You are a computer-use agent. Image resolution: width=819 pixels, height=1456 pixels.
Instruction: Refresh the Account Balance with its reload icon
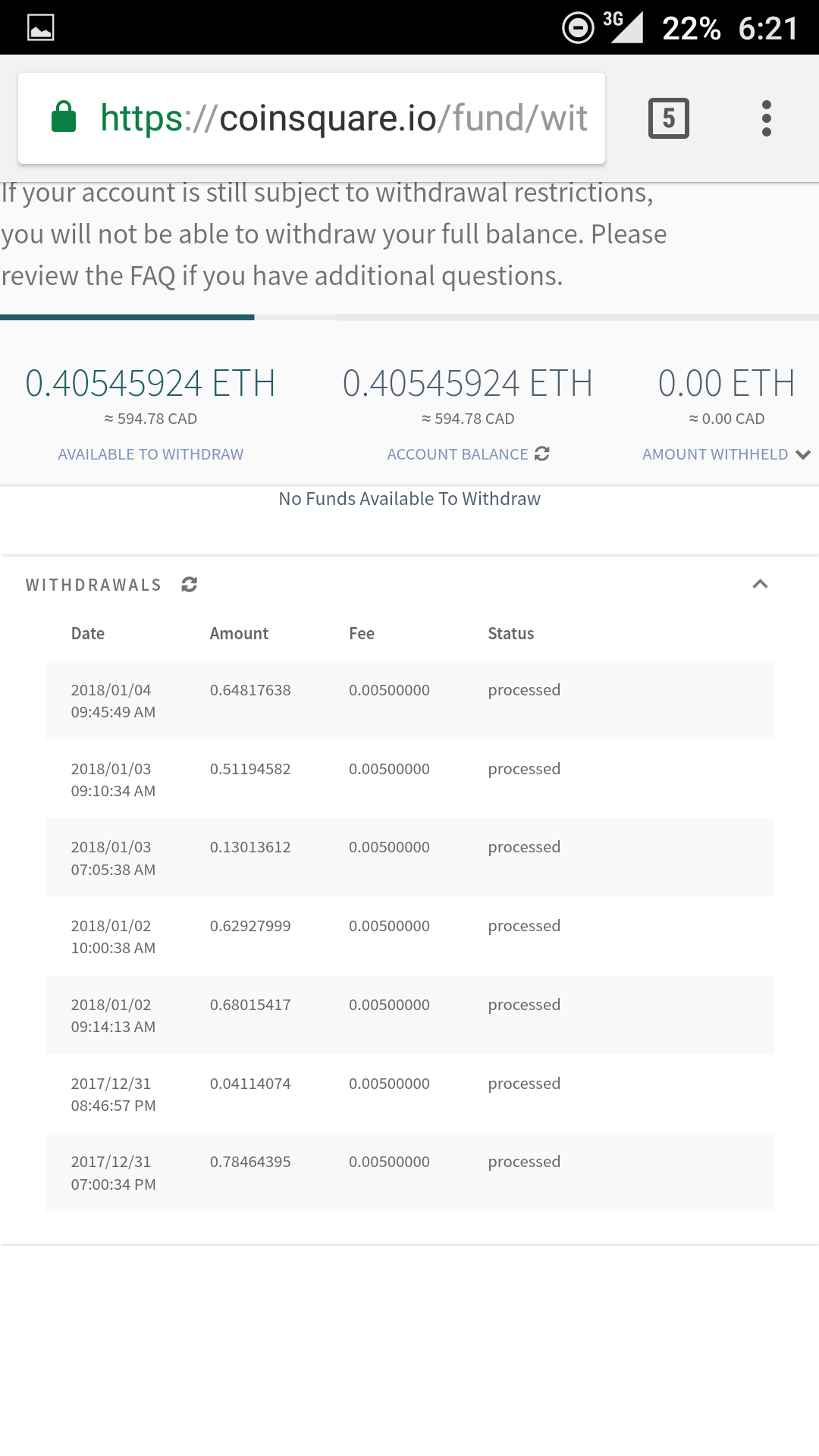[x=541, y=453]
